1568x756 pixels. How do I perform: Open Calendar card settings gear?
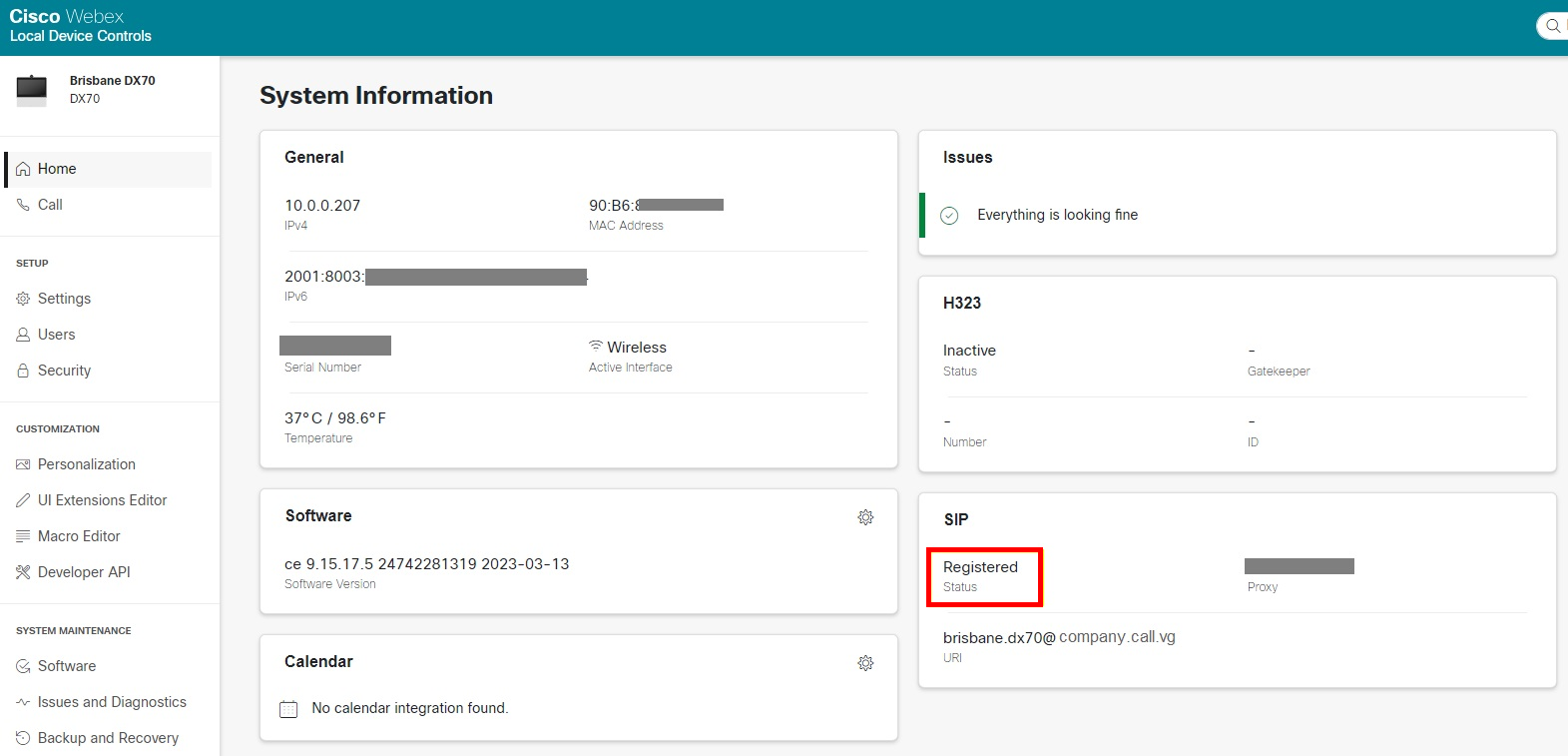865,663
